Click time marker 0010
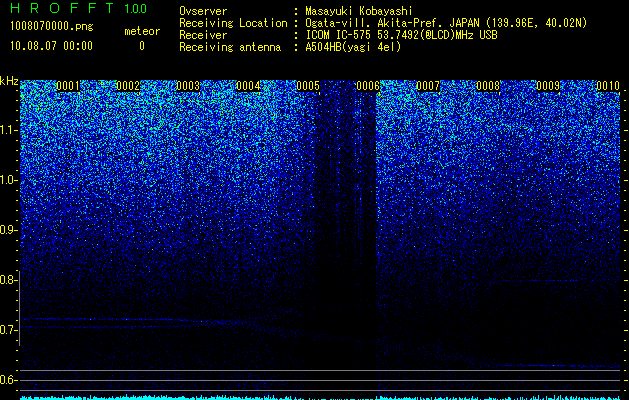The image size is (629, 400). tap(608, 86)
